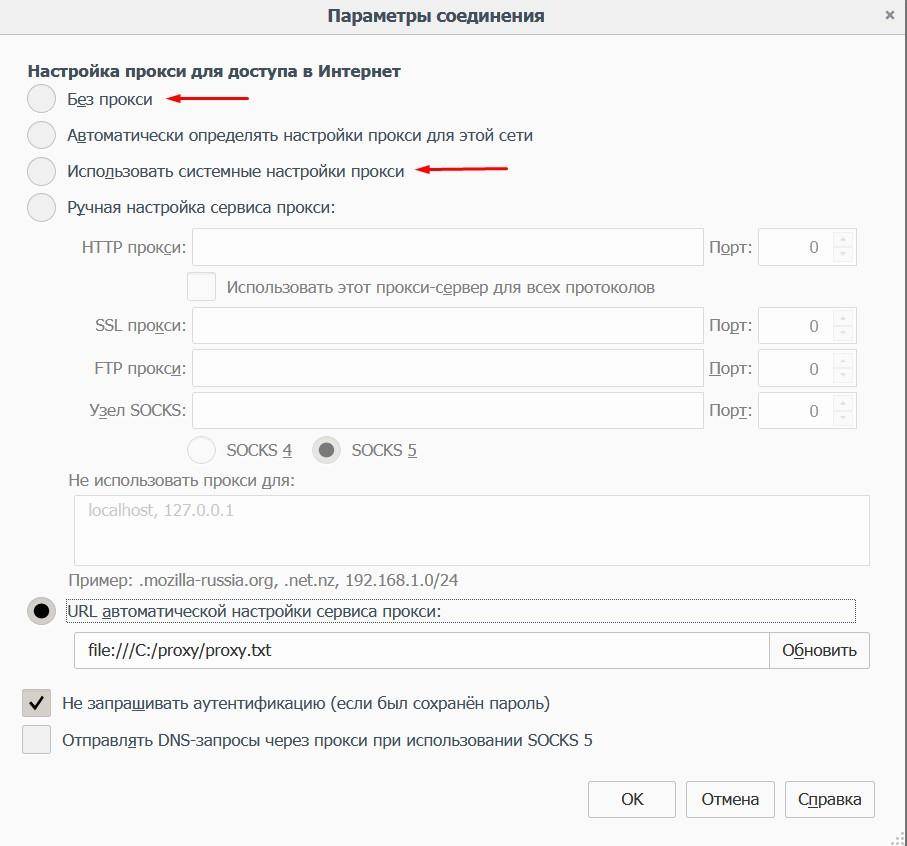Uncheck "Не запрашивать аутентификацию" checkbox
Image resolution: width=907 pixels, height=846 pixels.
pos(37,703)
